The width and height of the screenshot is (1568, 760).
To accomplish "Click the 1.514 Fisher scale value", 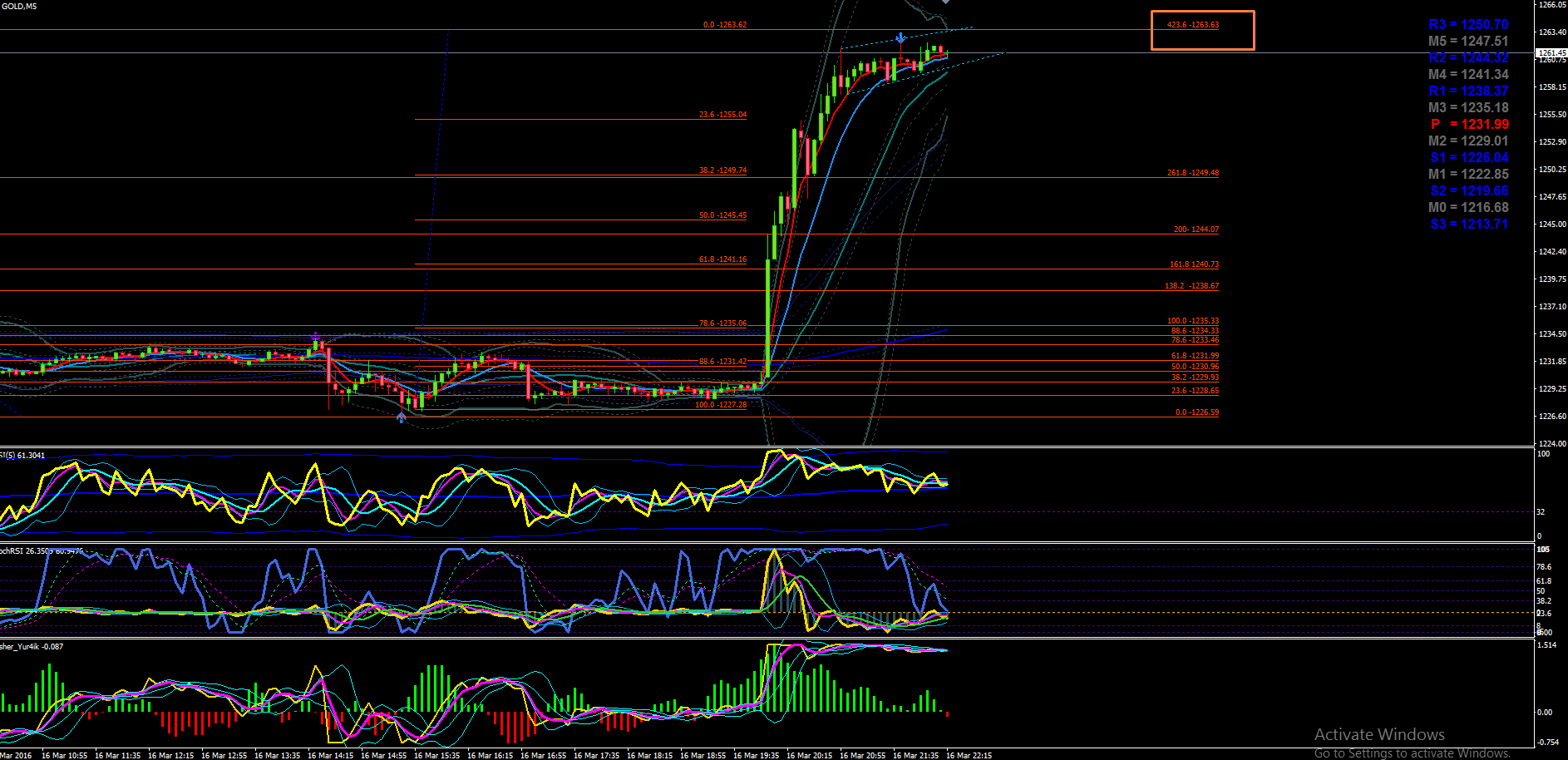I will point(1546,645).
